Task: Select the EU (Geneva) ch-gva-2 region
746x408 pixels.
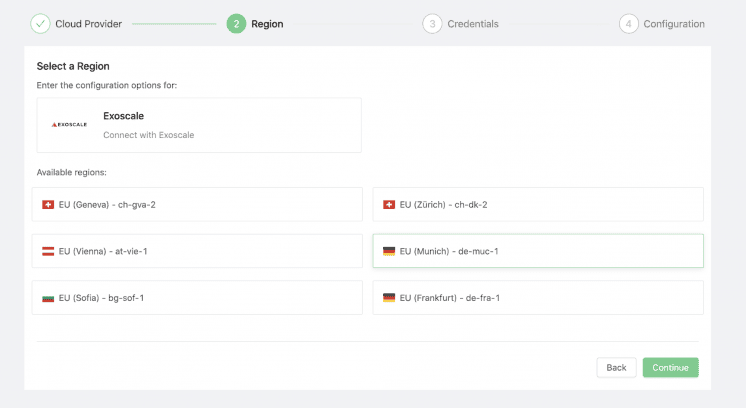Action: (x=197, y=204)
